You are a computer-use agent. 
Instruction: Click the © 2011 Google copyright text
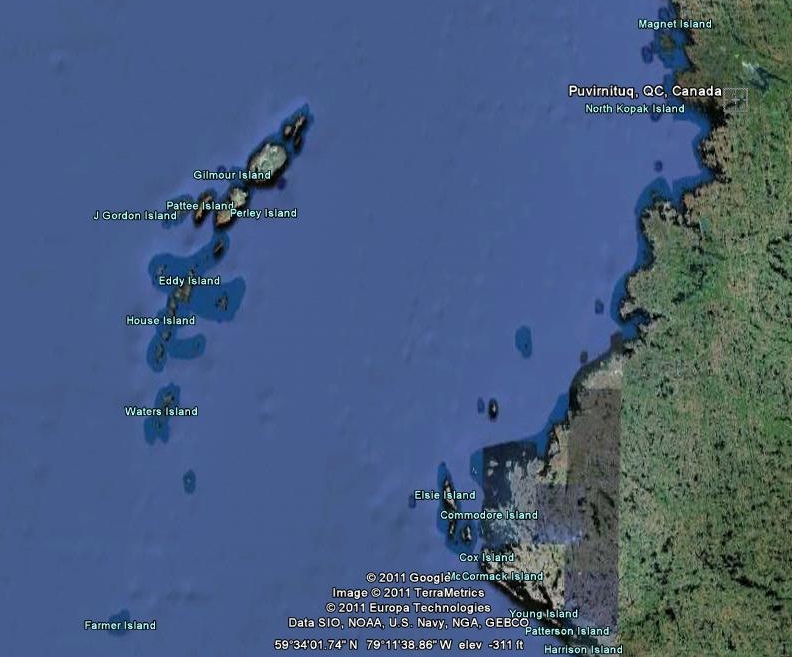point(410,578)
